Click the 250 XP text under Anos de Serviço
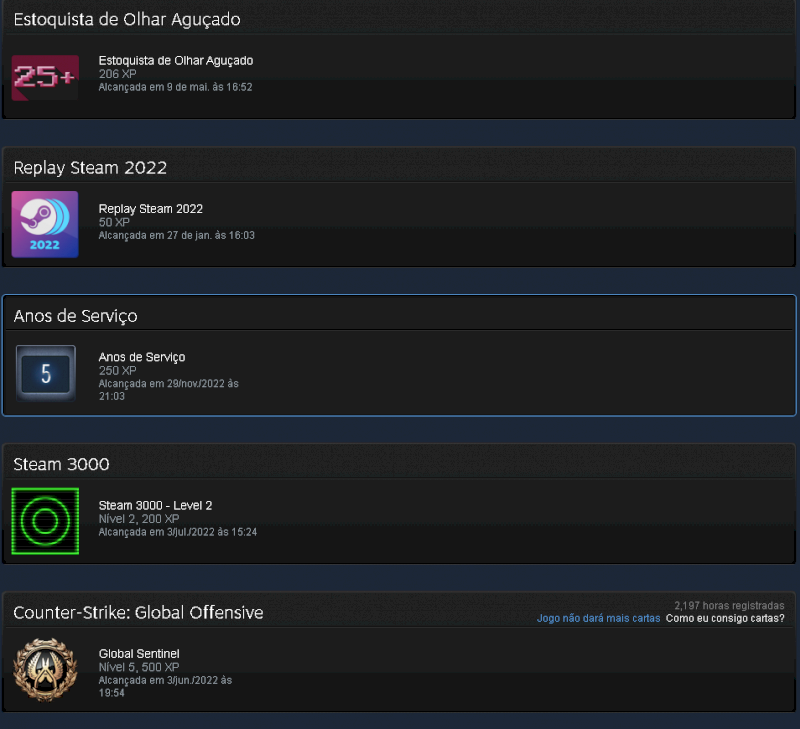Image resolution: width=800 pixels, height=729 pixels. tap(117, 370)
